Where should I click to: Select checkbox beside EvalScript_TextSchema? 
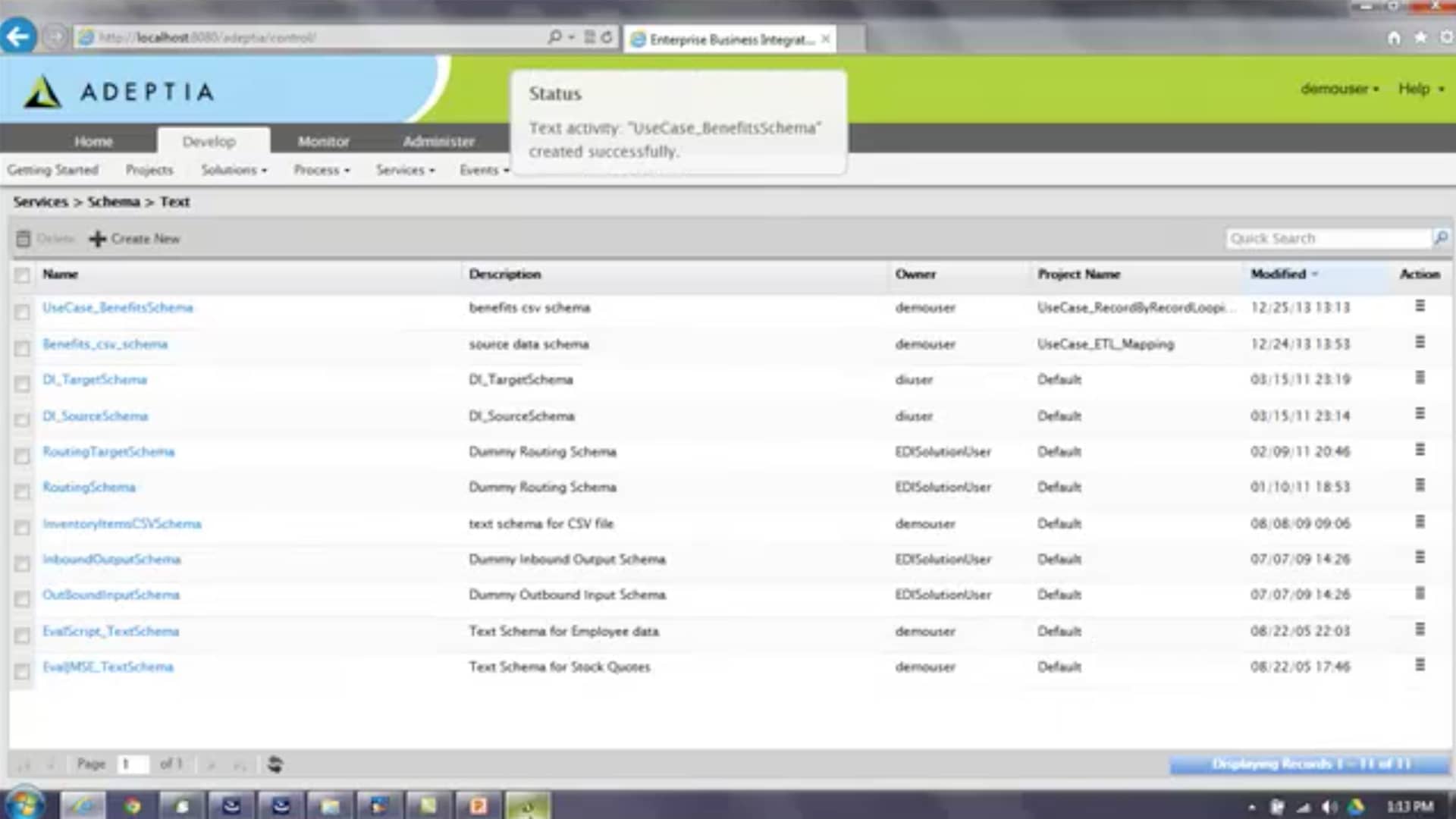(22, 635)
